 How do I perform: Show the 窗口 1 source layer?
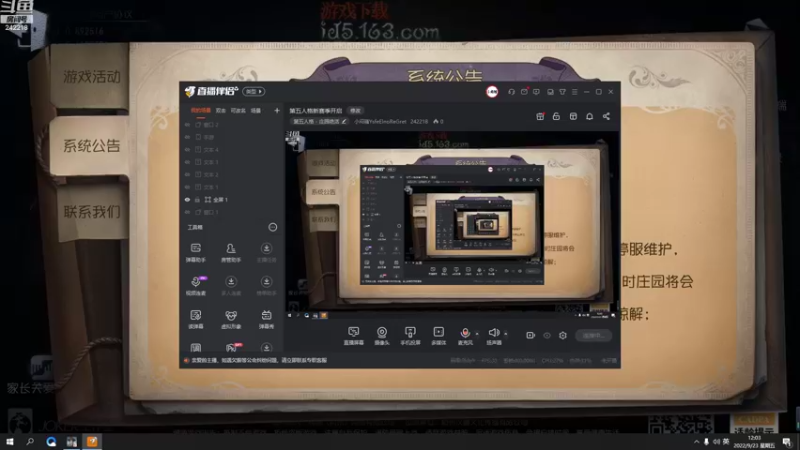187,212
